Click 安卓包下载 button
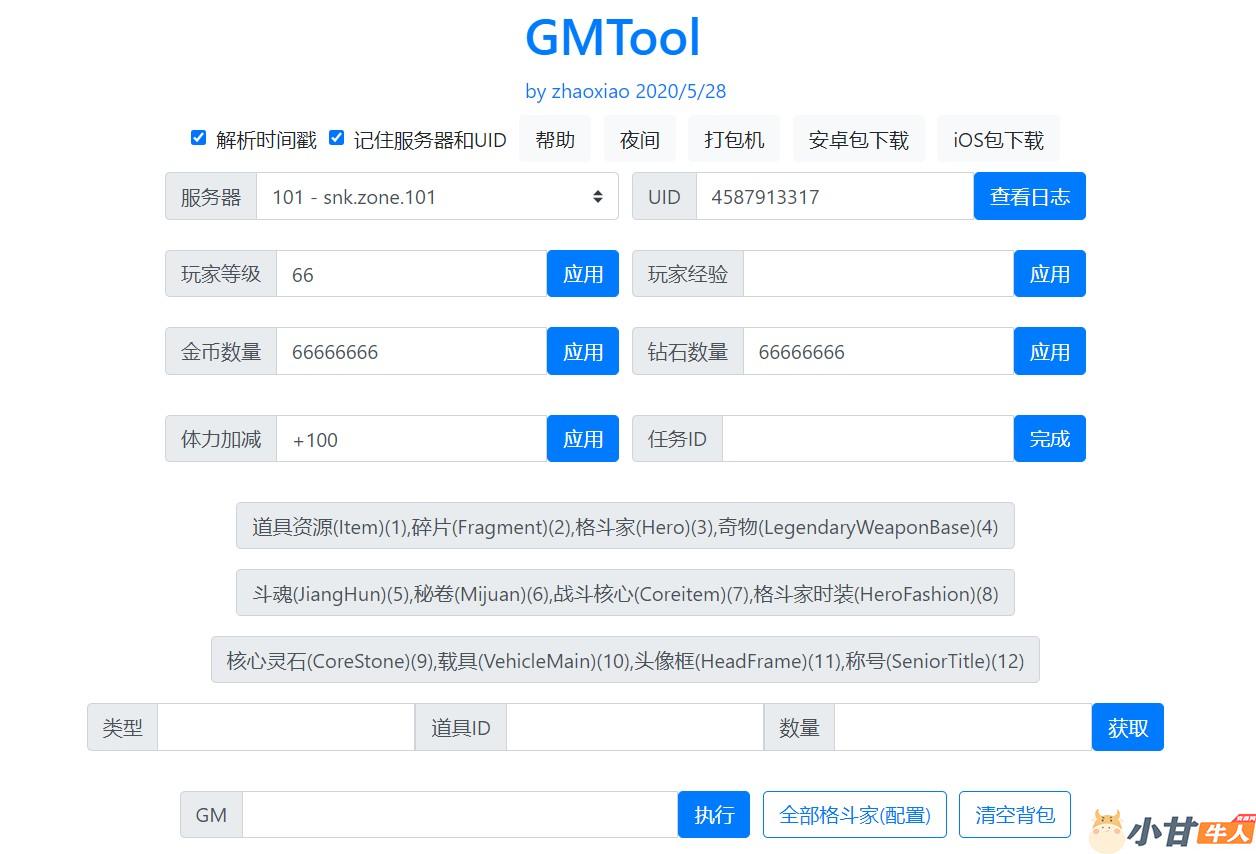 tap(858, 140)
